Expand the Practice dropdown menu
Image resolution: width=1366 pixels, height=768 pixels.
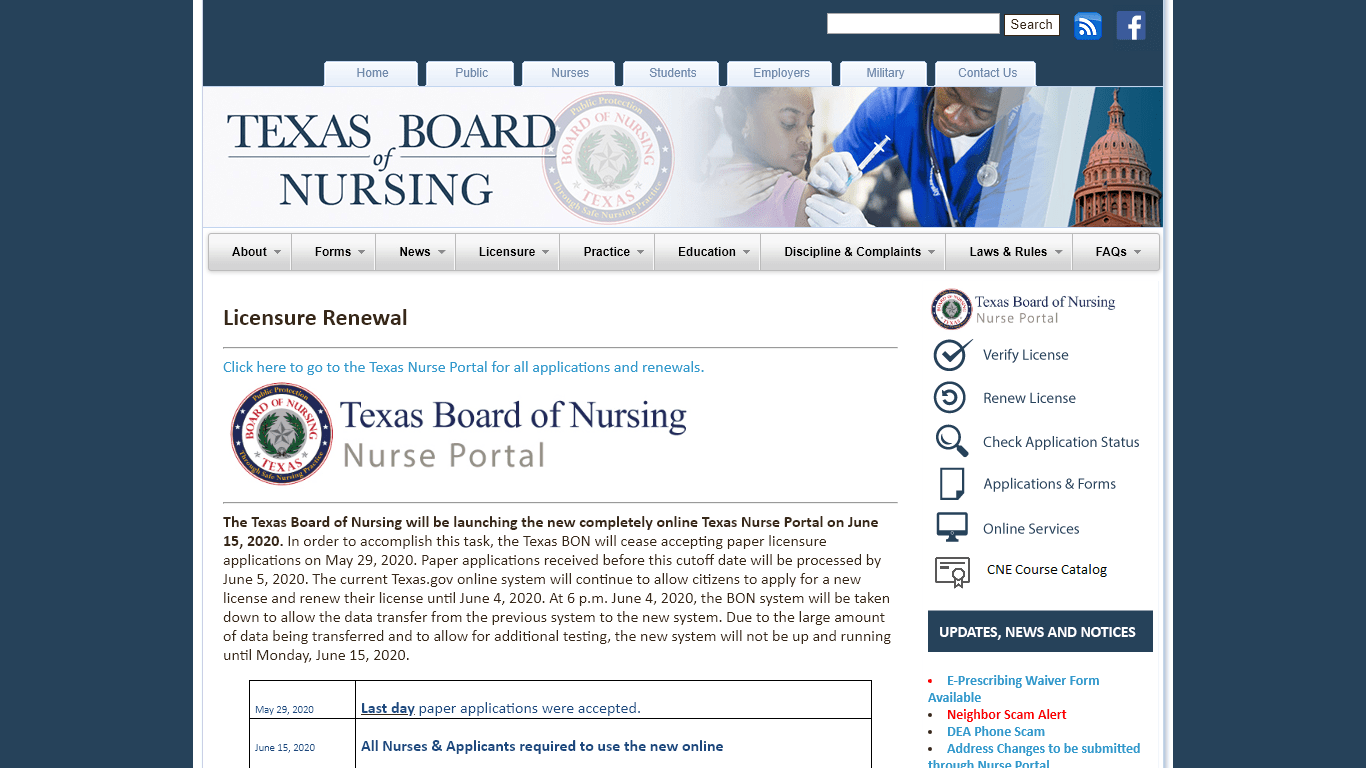coord(607,252)
